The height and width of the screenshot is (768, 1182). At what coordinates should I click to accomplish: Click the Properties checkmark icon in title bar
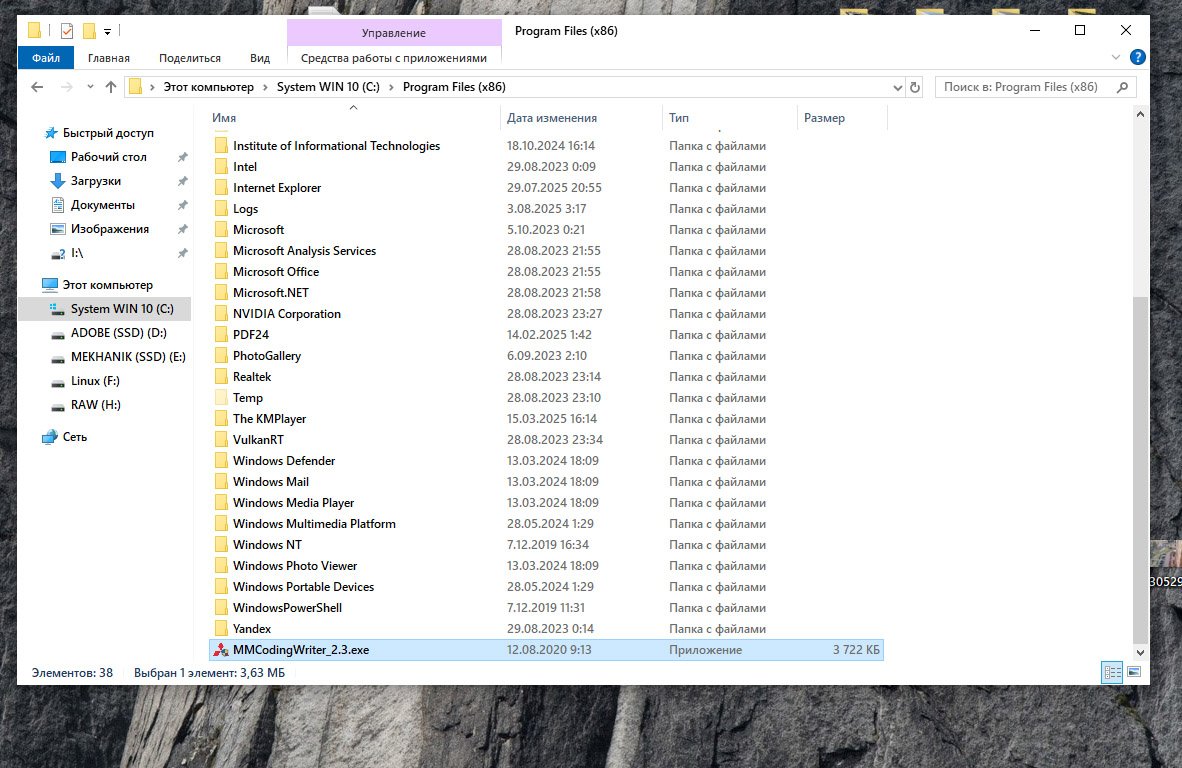[67, 31]
